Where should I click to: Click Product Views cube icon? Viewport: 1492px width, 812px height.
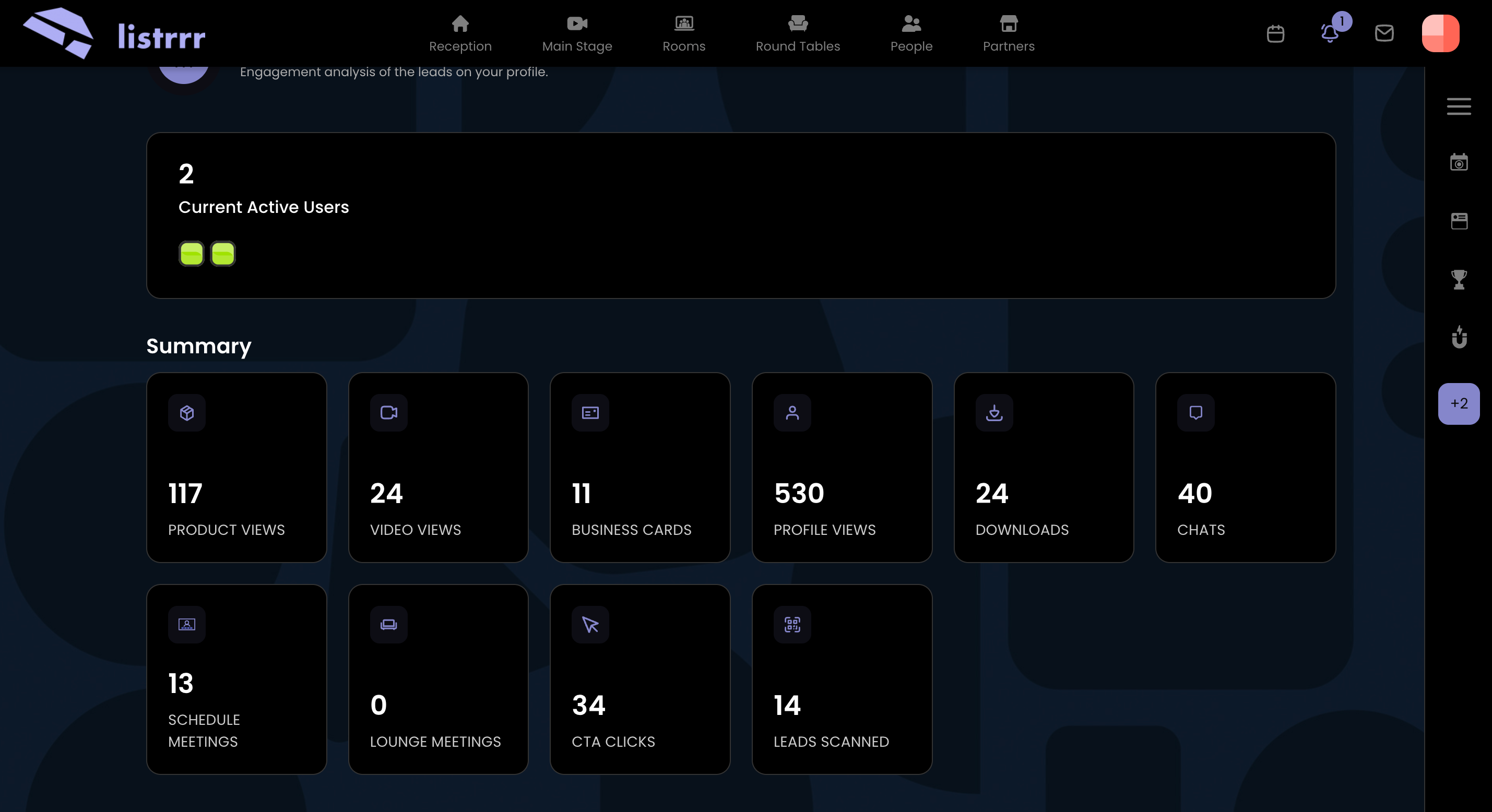(186, 412)
